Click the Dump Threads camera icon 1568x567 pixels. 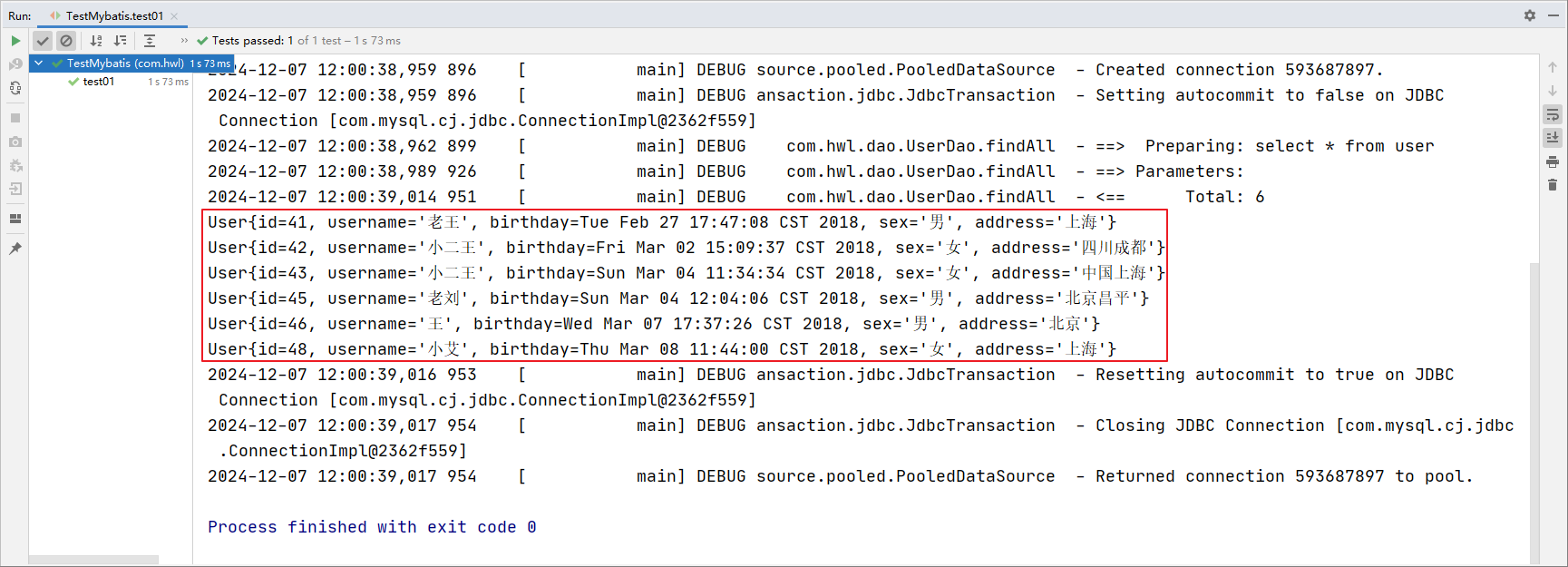pyautogui.click(x=15, y=142)
